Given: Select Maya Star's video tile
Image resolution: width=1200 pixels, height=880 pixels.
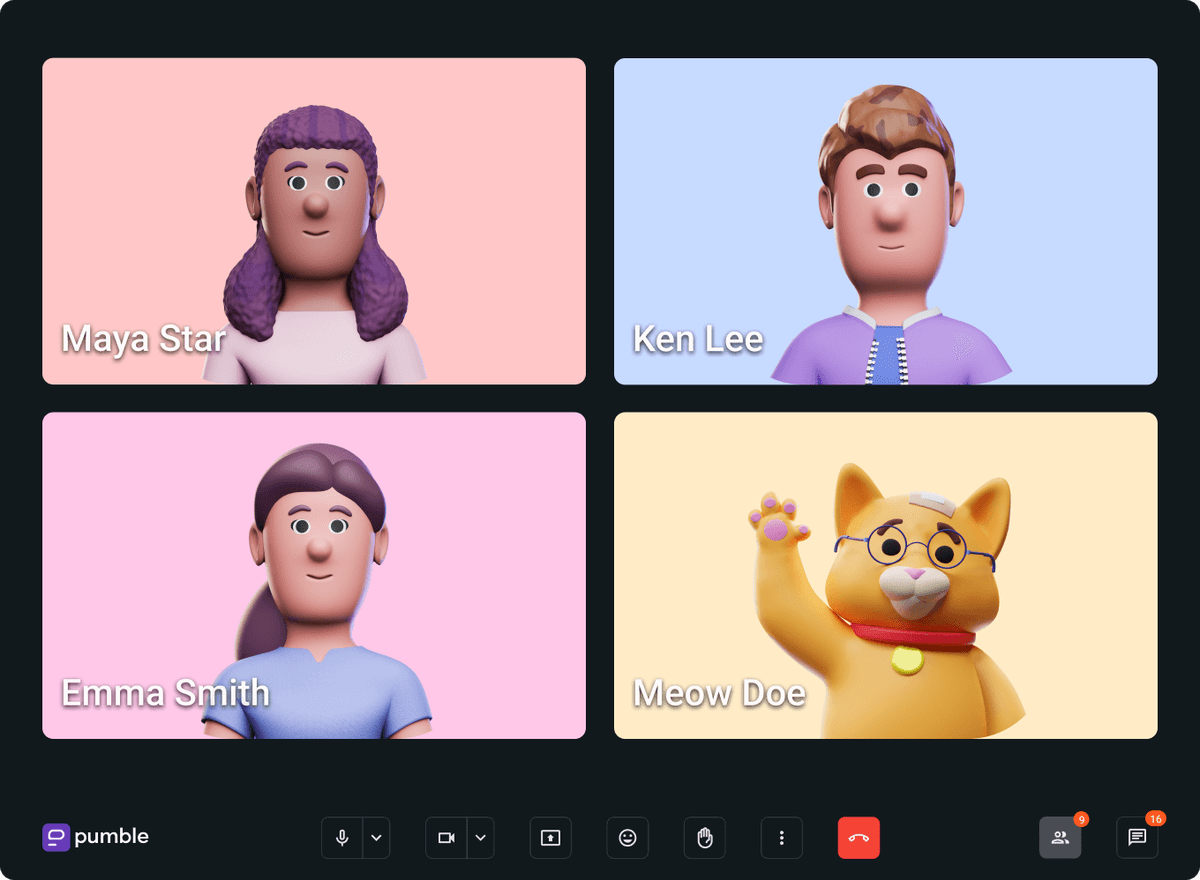Looking at the screenshot, I should point(313,220).
